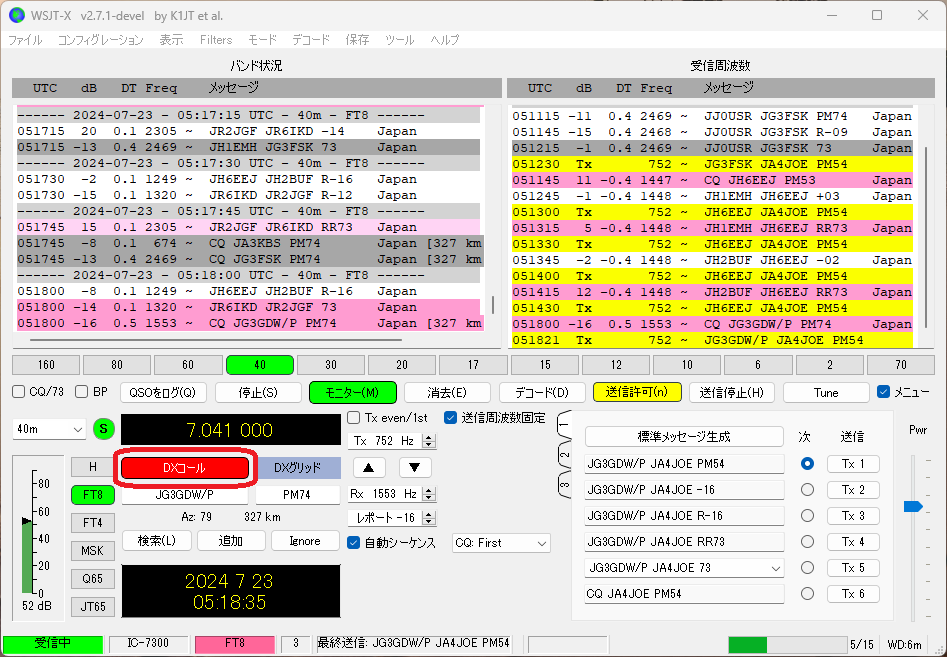Switch to message tab 2
947x657 pixels.
point(563,455)
